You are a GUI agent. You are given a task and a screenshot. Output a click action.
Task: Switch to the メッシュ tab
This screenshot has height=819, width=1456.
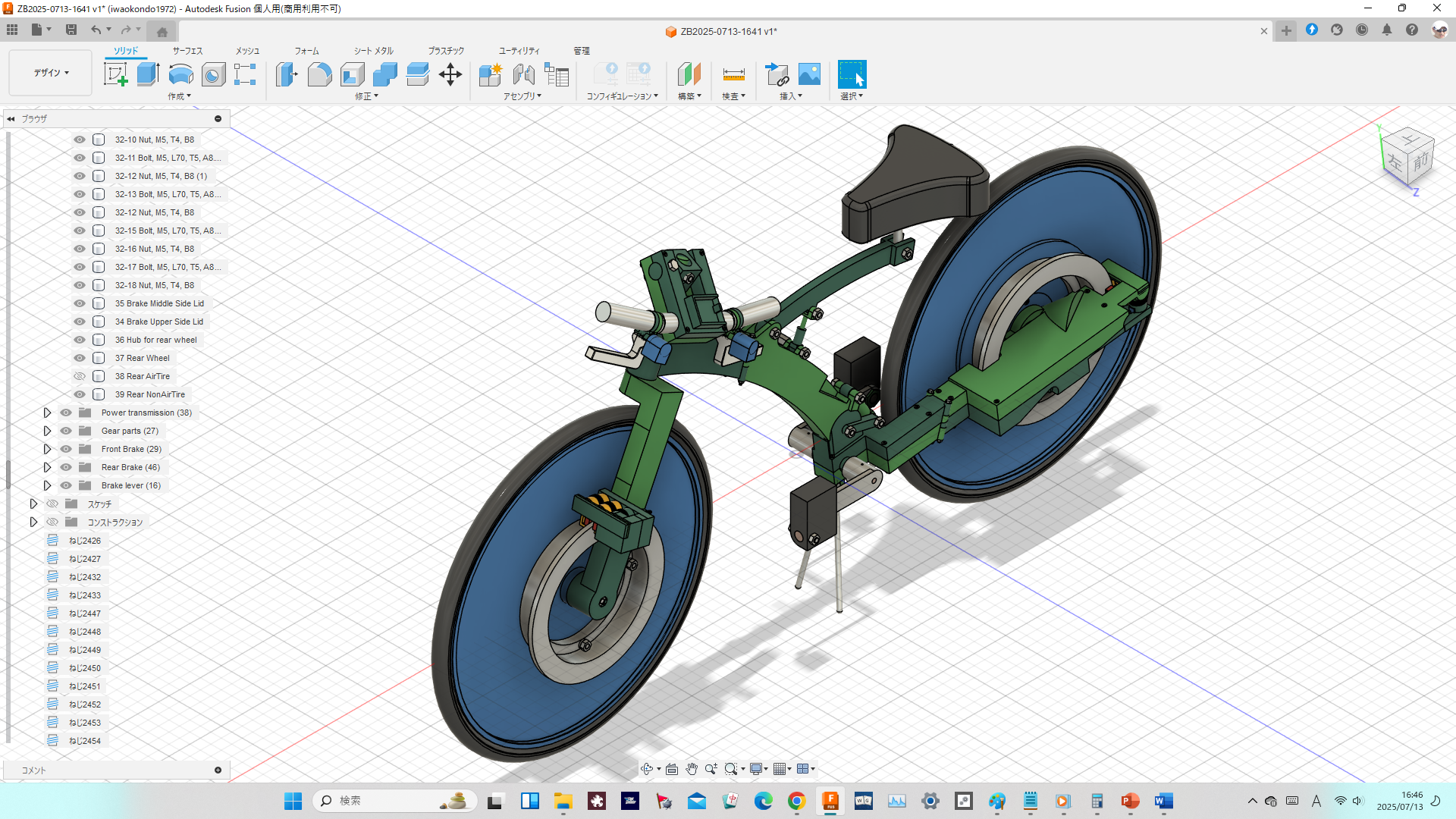tap(247, 51)
